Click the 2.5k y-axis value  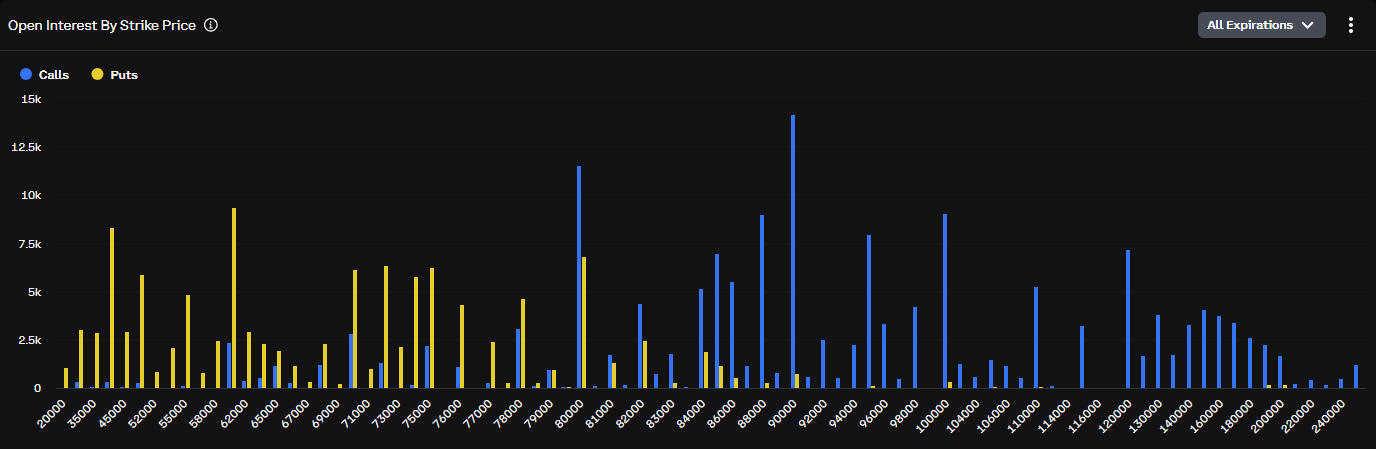click(x=28, y=340)
